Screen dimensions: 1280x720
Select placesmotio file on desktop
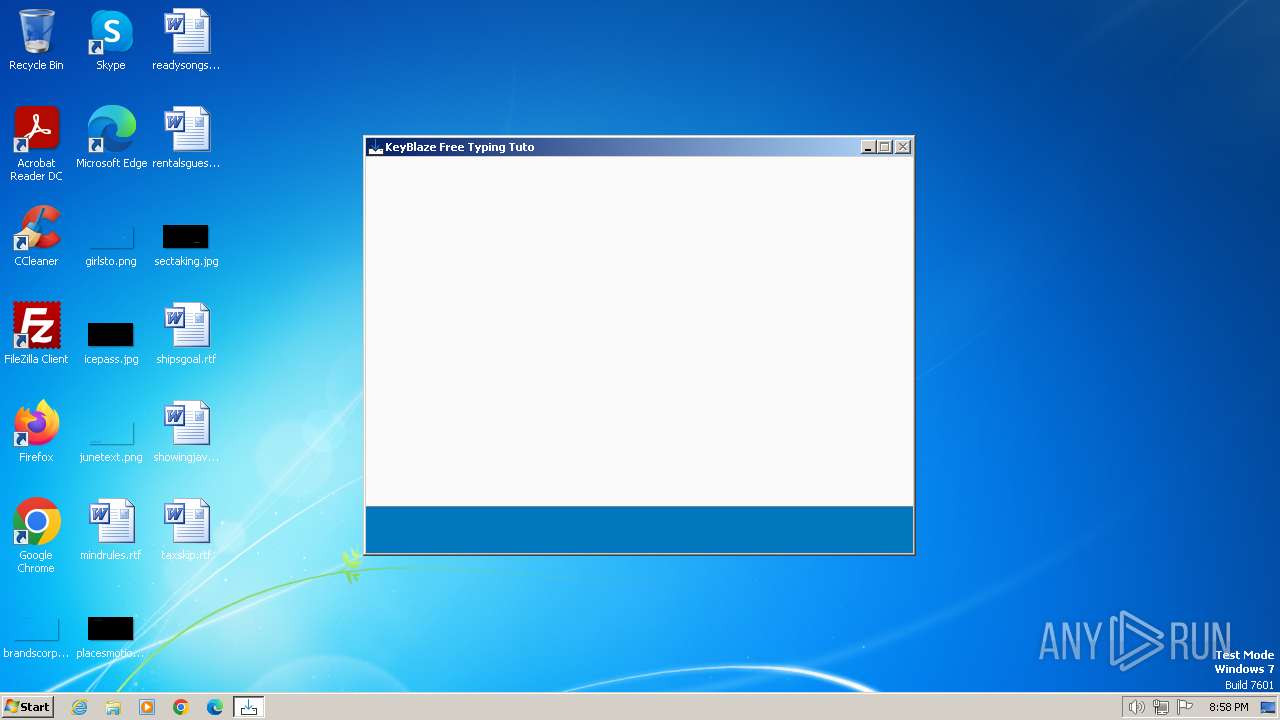point(111,638)
